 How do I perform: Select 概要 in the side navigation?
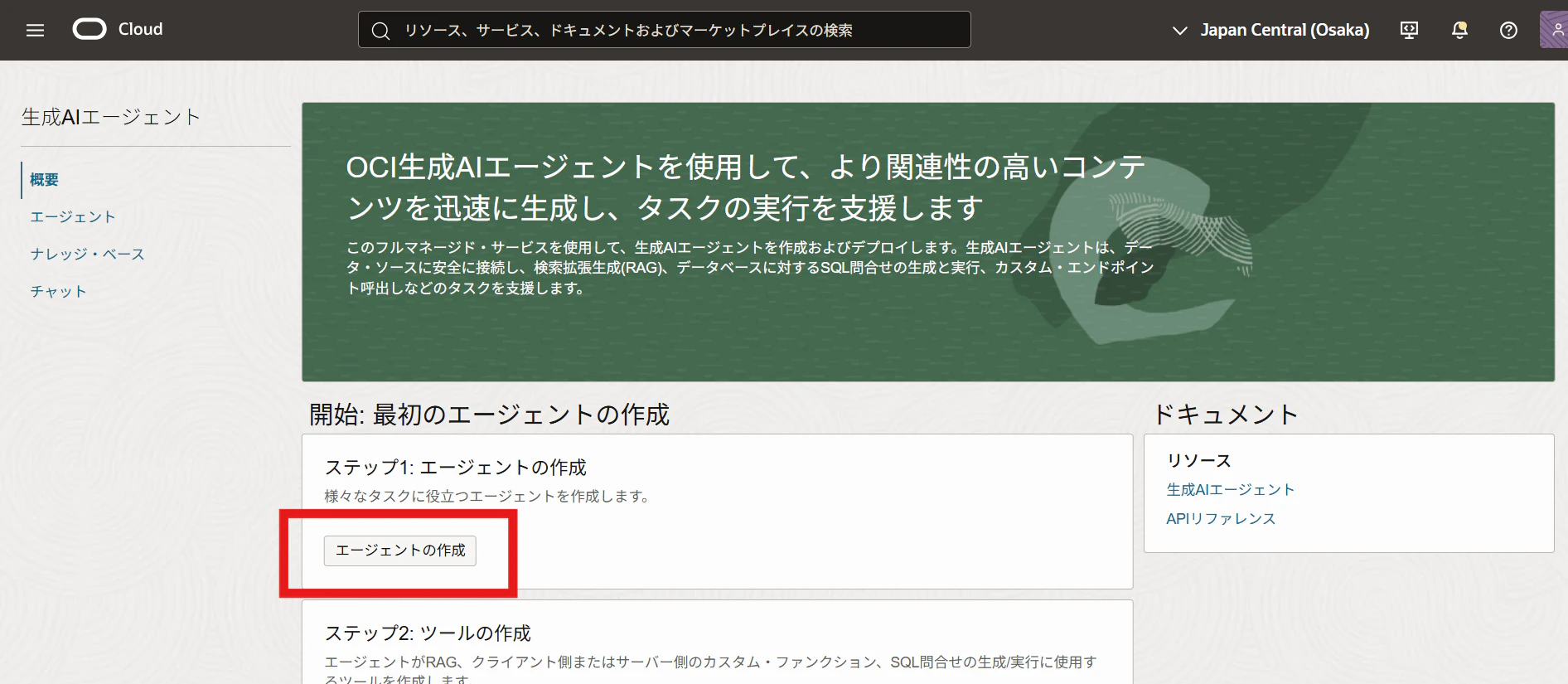pyautogui.click(x=44, y=180)
